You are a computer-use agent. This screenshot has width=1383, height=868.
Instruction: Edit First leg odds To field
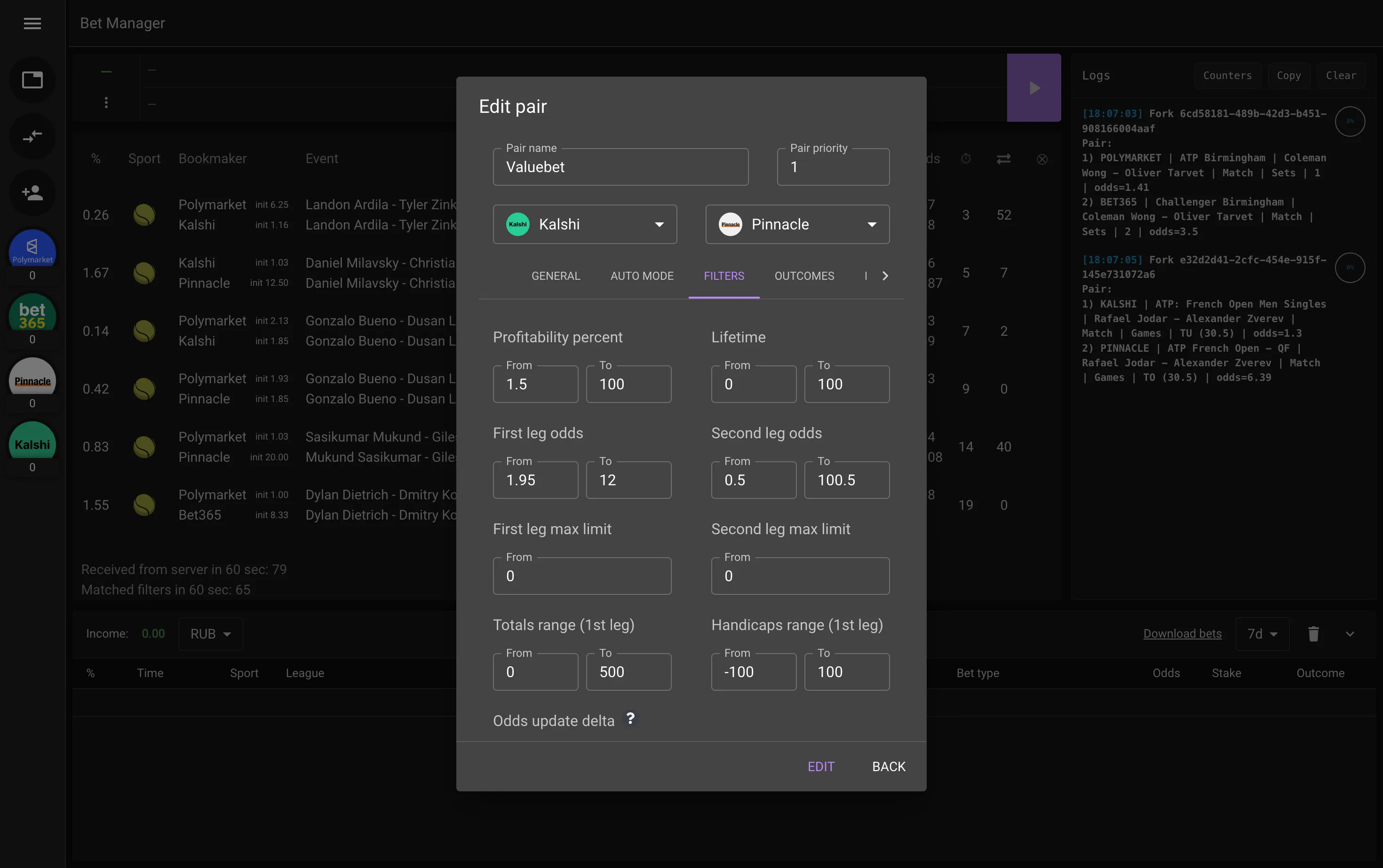628,480
